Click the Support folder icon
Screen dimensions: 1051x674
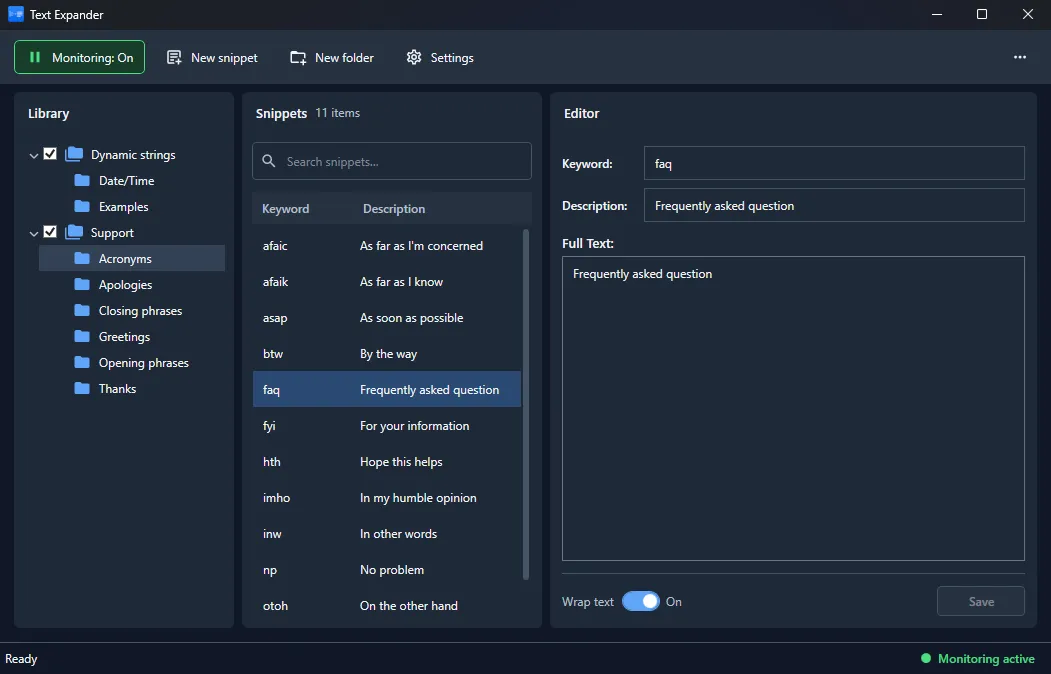click(74, 232)
